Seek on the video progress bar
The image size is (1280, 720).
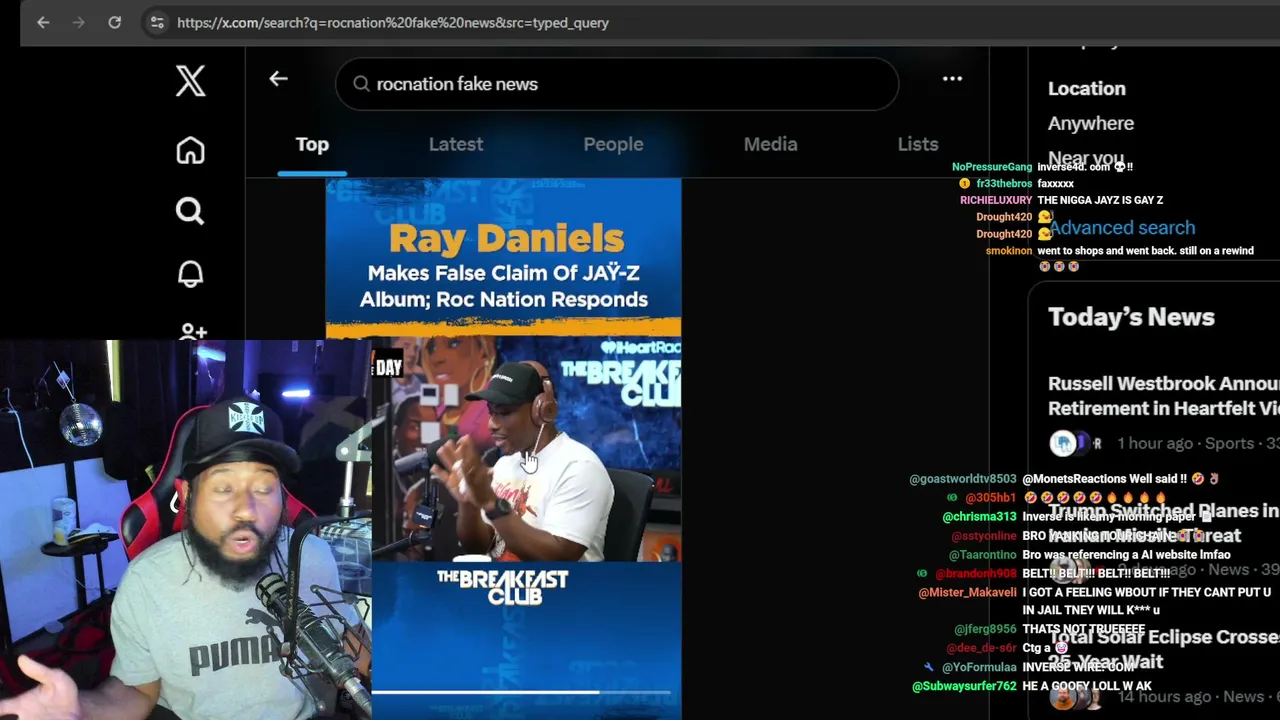tap(521, 691)
